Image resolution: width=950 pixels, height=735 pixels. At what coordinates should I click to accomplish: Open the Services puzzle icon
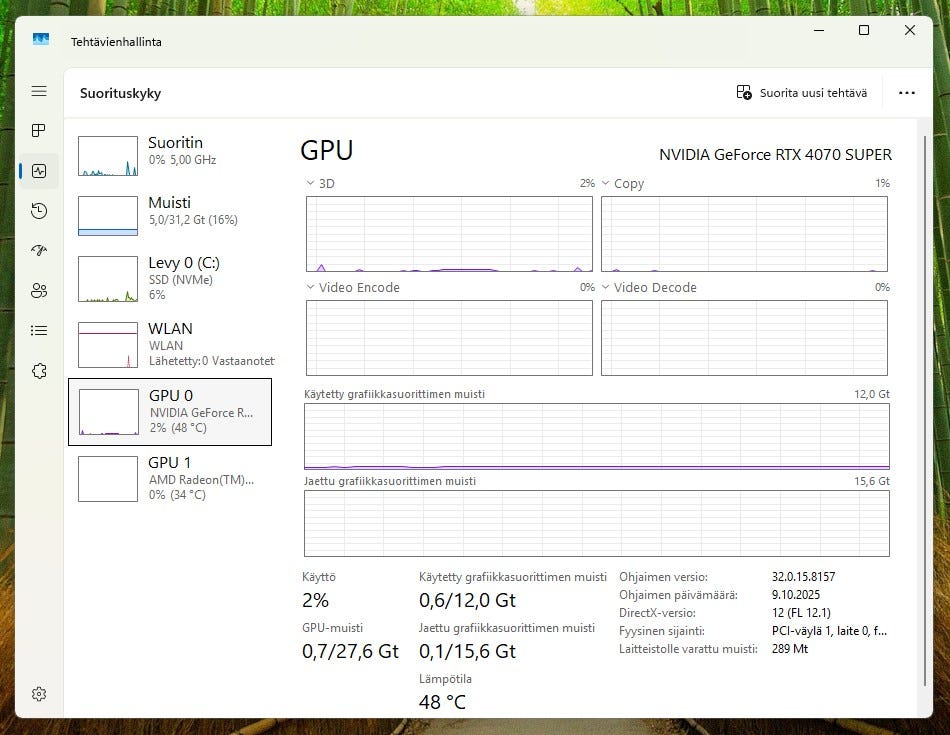click(x=39, y=370)
